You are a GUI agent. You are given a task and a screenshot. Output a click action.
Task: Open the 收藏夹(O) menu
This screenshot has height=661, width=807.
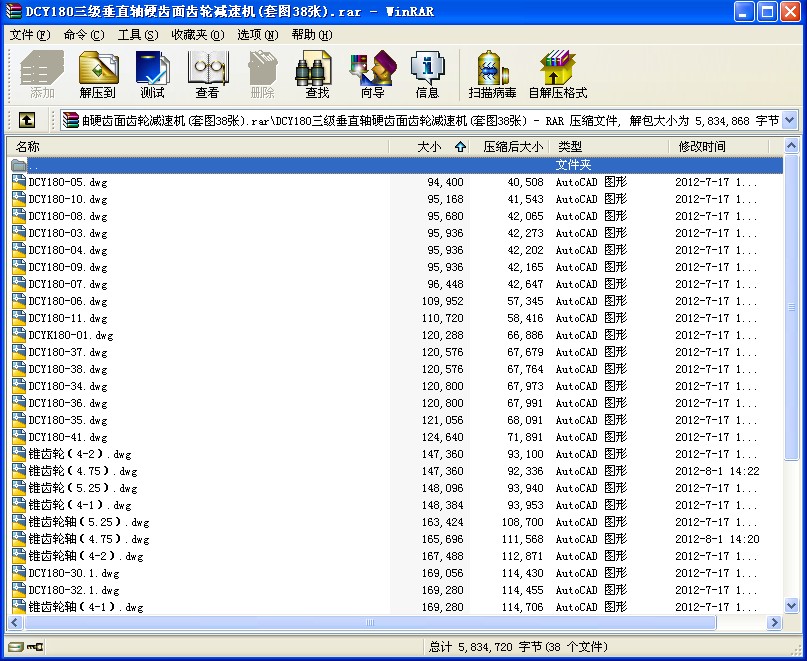(198, 35)
